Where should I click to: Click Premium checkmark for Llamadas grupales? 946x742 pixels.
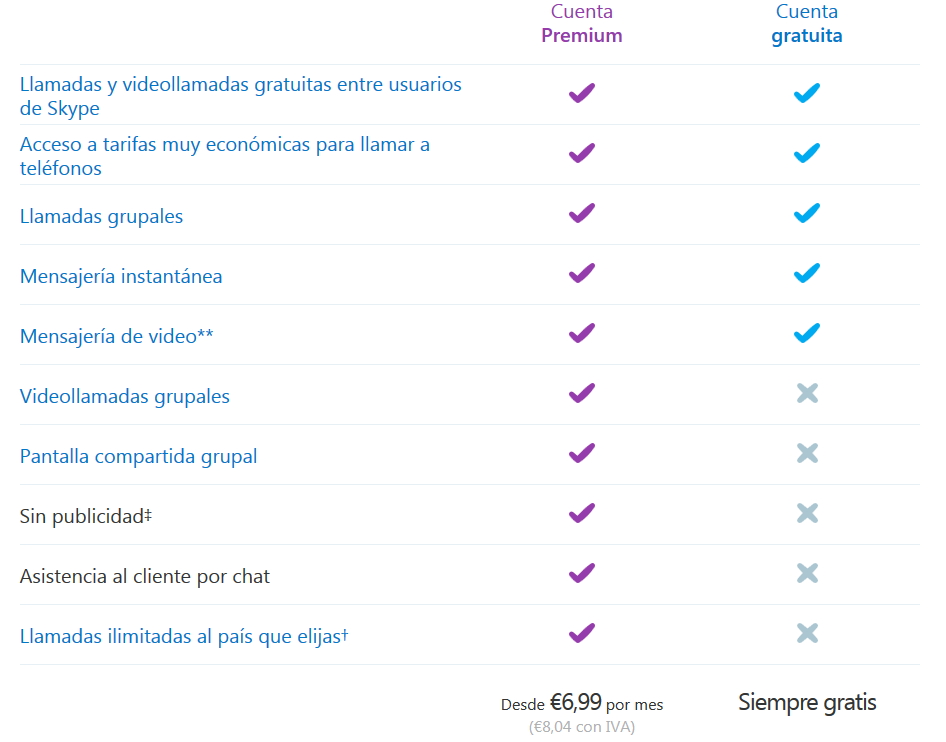click(581, 213)
